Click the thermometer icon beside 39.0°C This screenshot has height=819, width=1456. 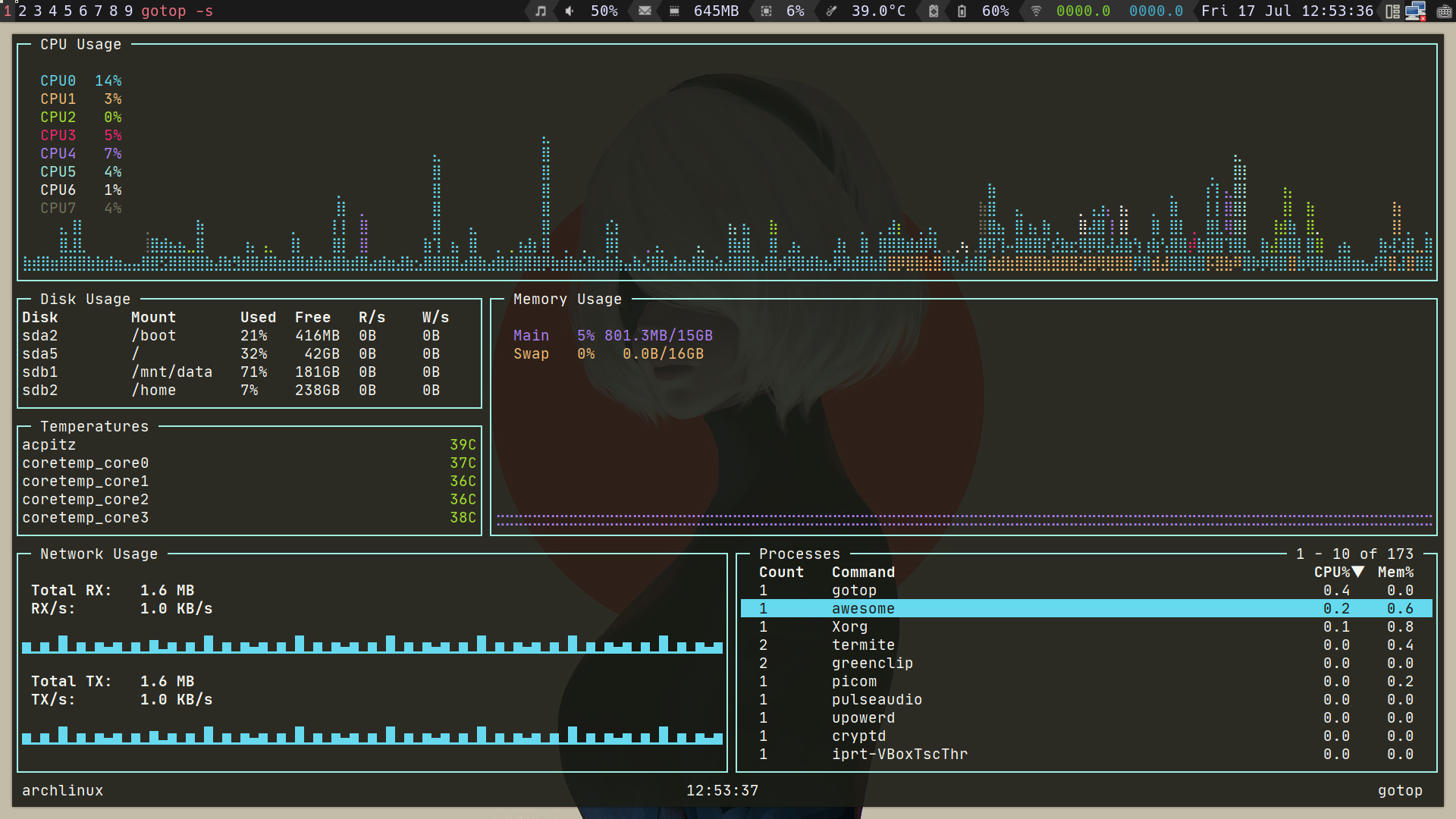(x=831, y=11)
